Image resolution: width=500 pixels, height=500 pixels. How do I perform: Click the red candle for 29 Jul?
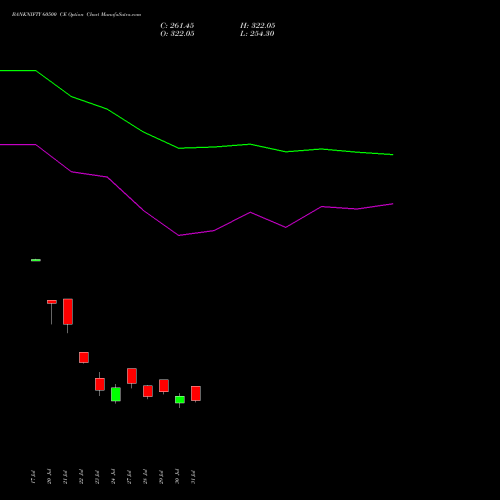coord(164,386)
